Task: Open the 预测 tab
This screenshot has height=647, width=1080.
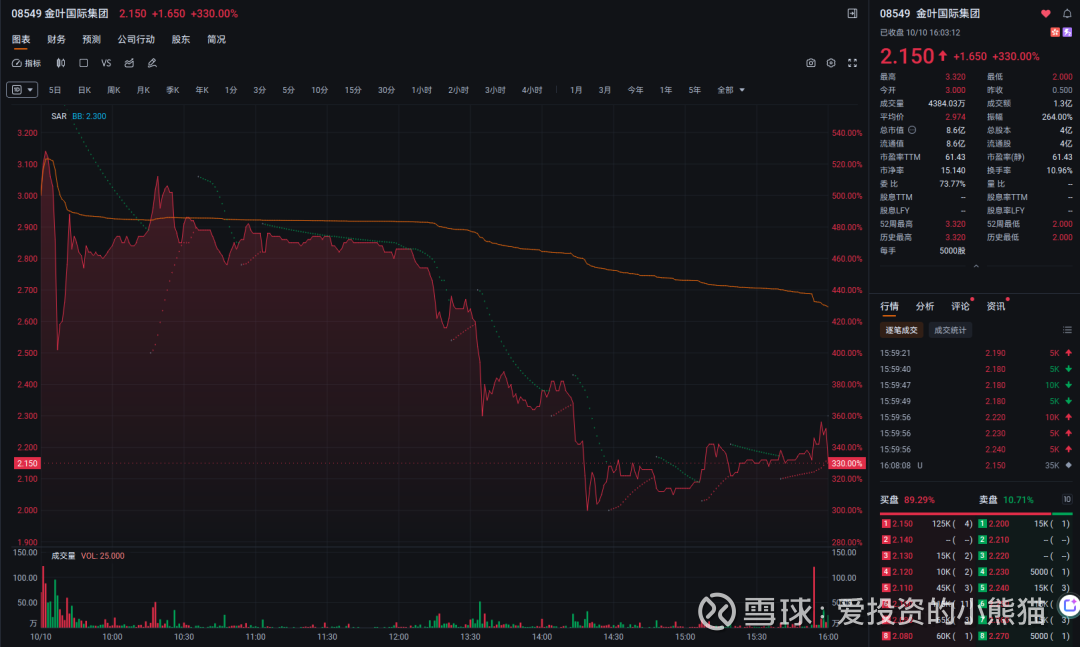Action: coord(92,40)
